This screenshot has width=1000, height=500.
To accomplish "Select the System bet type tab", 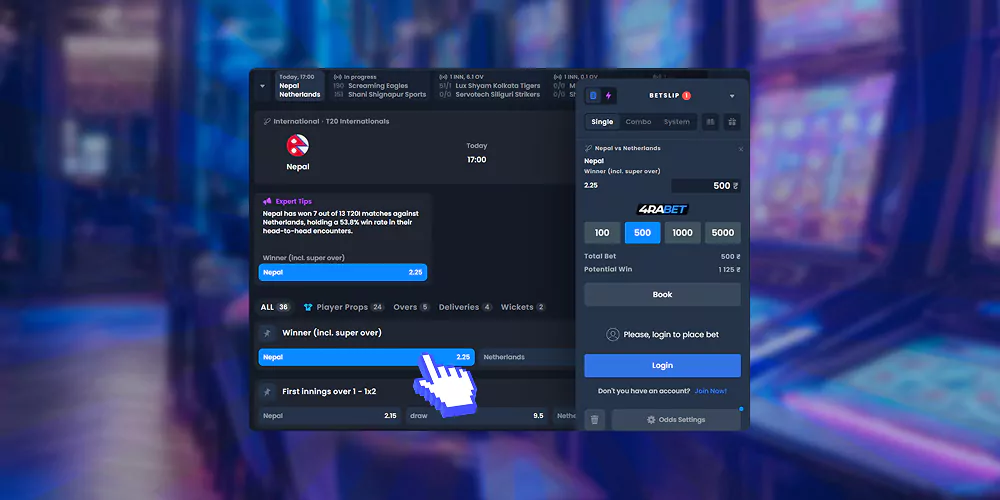I will [x=677, y=122].
